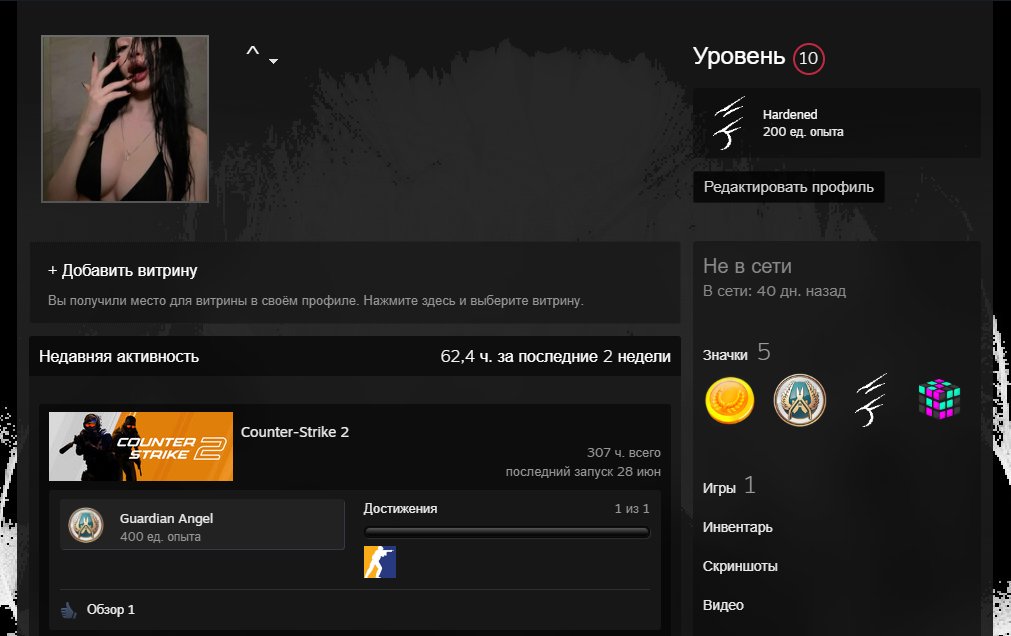1011x636 pixels.
Task: Click the colorful cube badge
Action: [939, 400]
